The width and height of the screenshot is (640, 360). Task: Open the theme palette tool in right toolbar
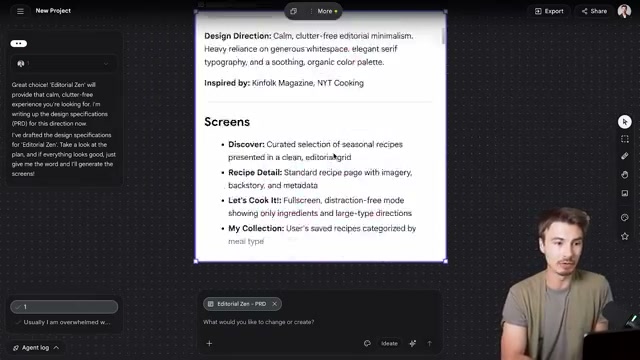coord(624,218)
